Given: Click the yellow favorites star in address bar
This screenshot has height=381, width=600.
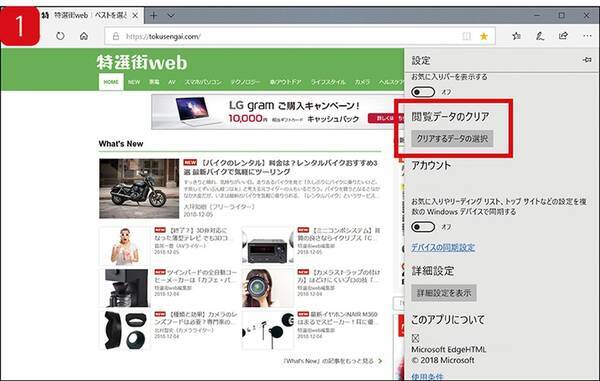Looking at the screenshot, I should point(484,36).
